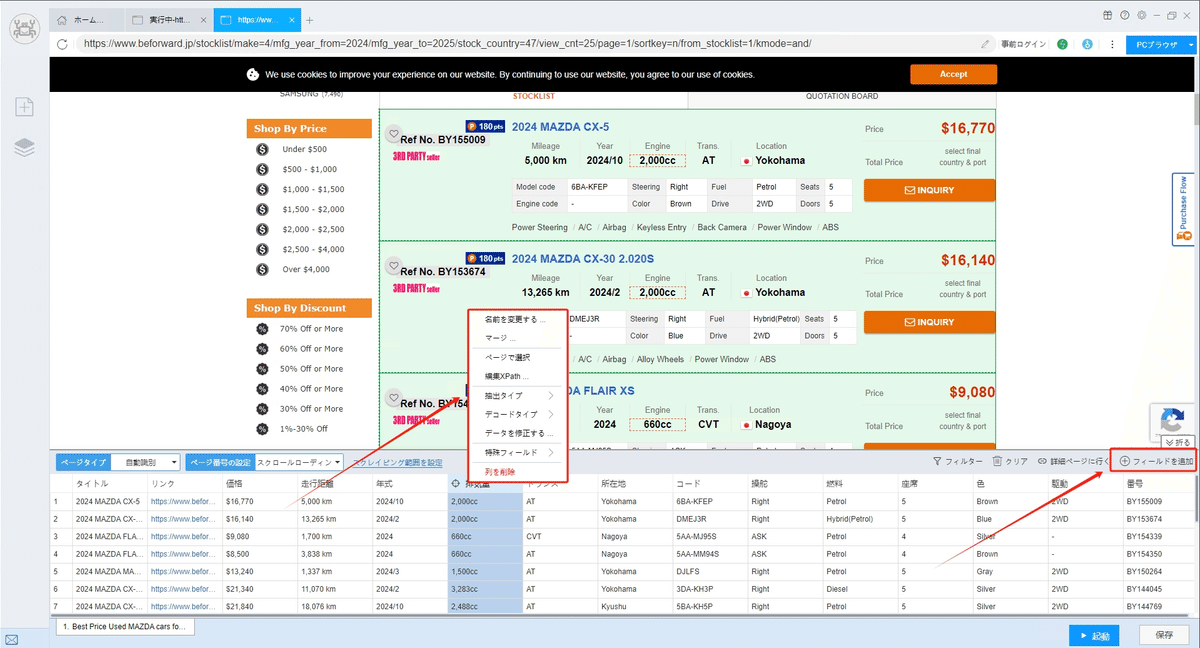This screenshot has height=648, width=1200.
Task: Expand the 特殊フィールド submenu
Action: coord(518,452)
